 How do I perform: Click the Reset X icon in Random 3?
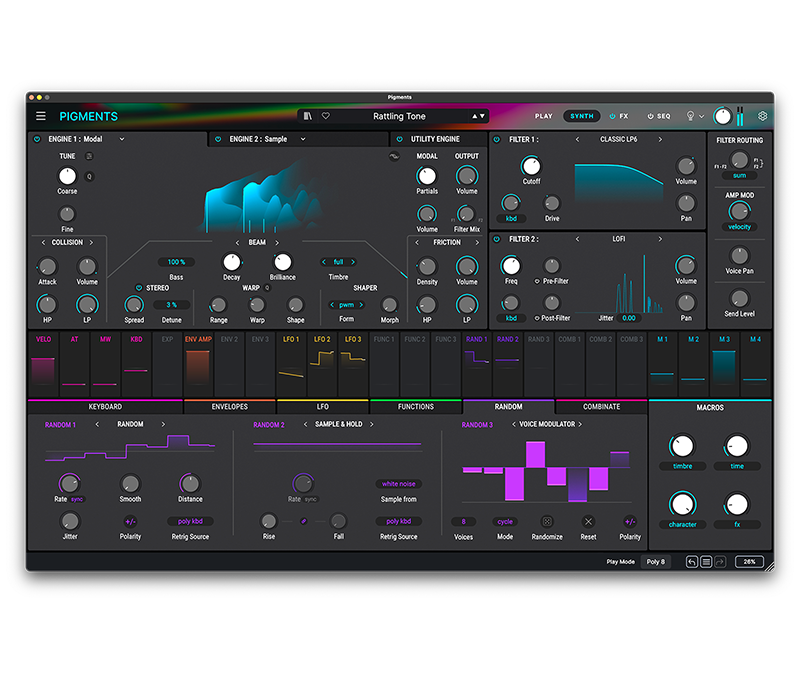588,521
